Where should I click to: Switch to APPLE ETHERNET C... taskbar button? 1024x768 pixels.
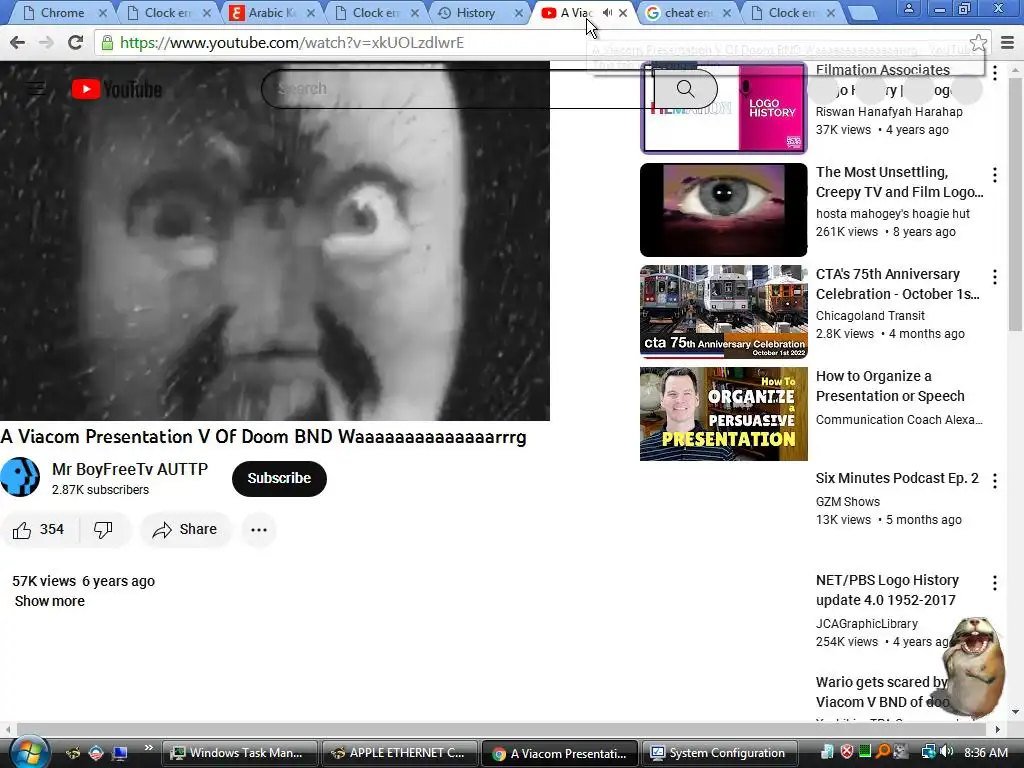click(399, 753)
